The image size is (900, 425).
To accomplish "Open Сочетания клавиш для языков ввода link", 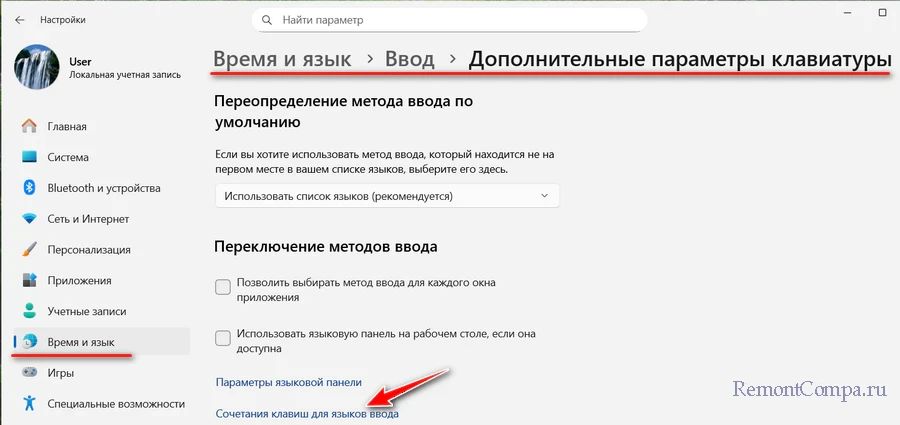I will (x=307, y=413).
